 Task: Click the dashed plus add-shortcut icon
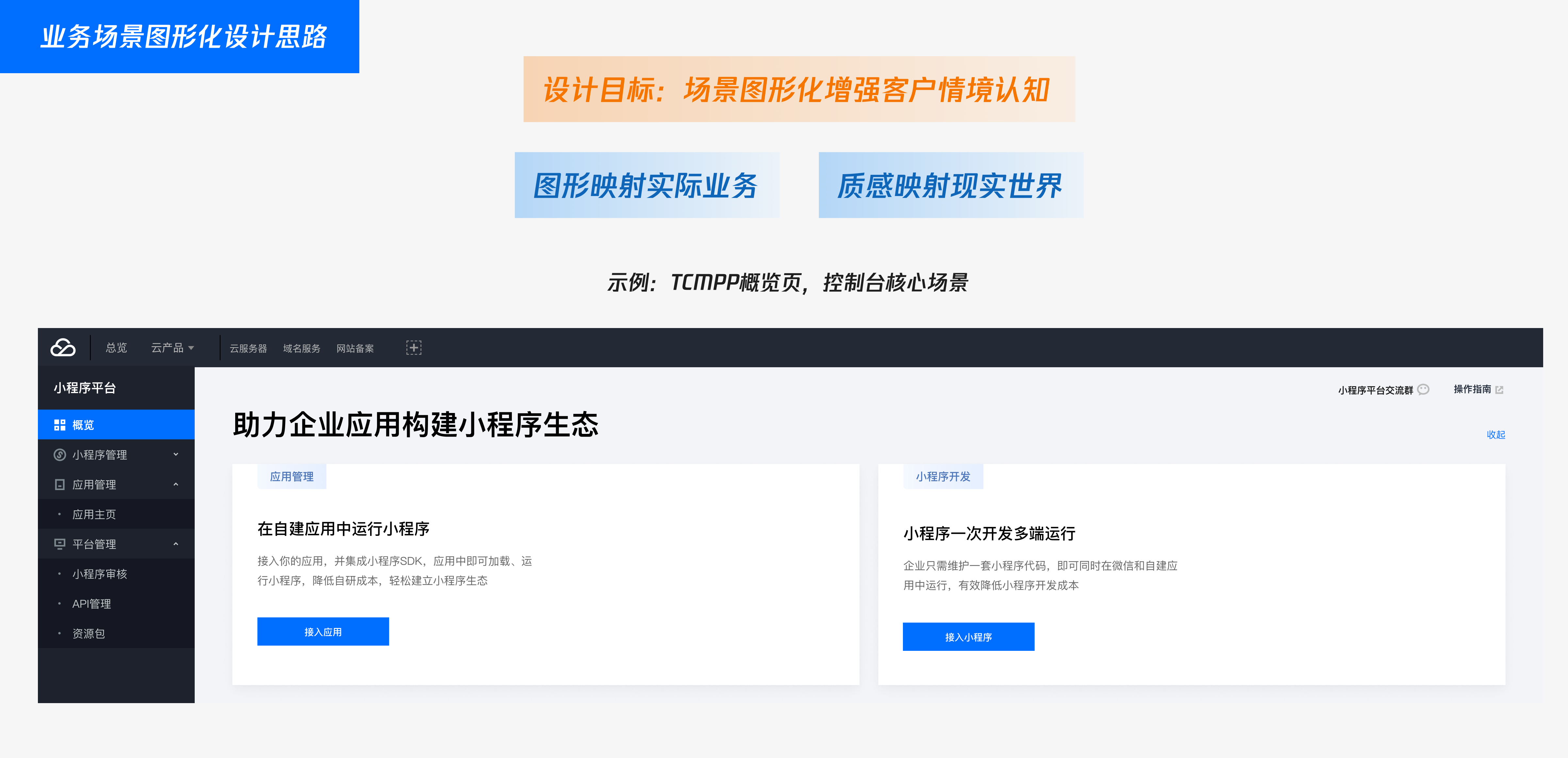point(413,348)
